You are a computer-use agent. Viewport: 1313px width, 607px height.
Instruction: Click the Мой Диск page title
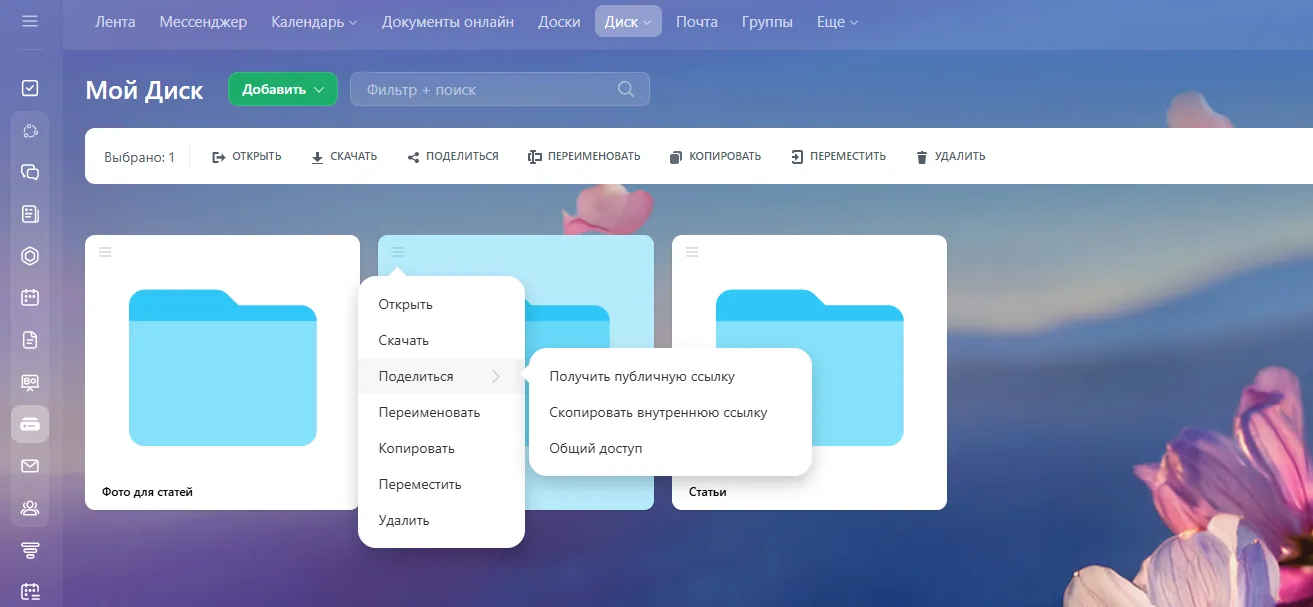coord(144,90)
